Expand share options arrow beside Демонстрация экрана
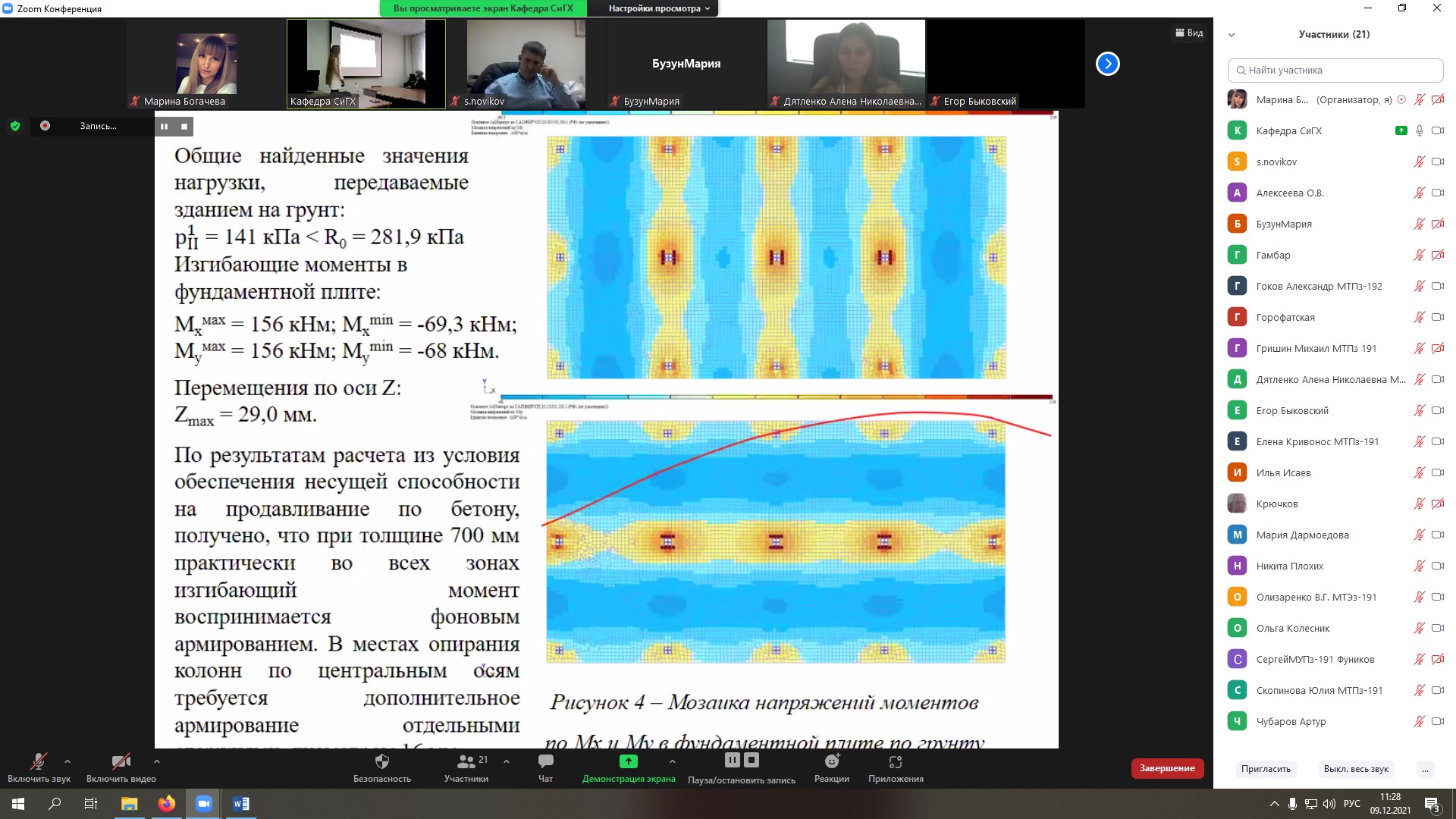This screenshot has width=1456, height=819. (x=673, y=761)
